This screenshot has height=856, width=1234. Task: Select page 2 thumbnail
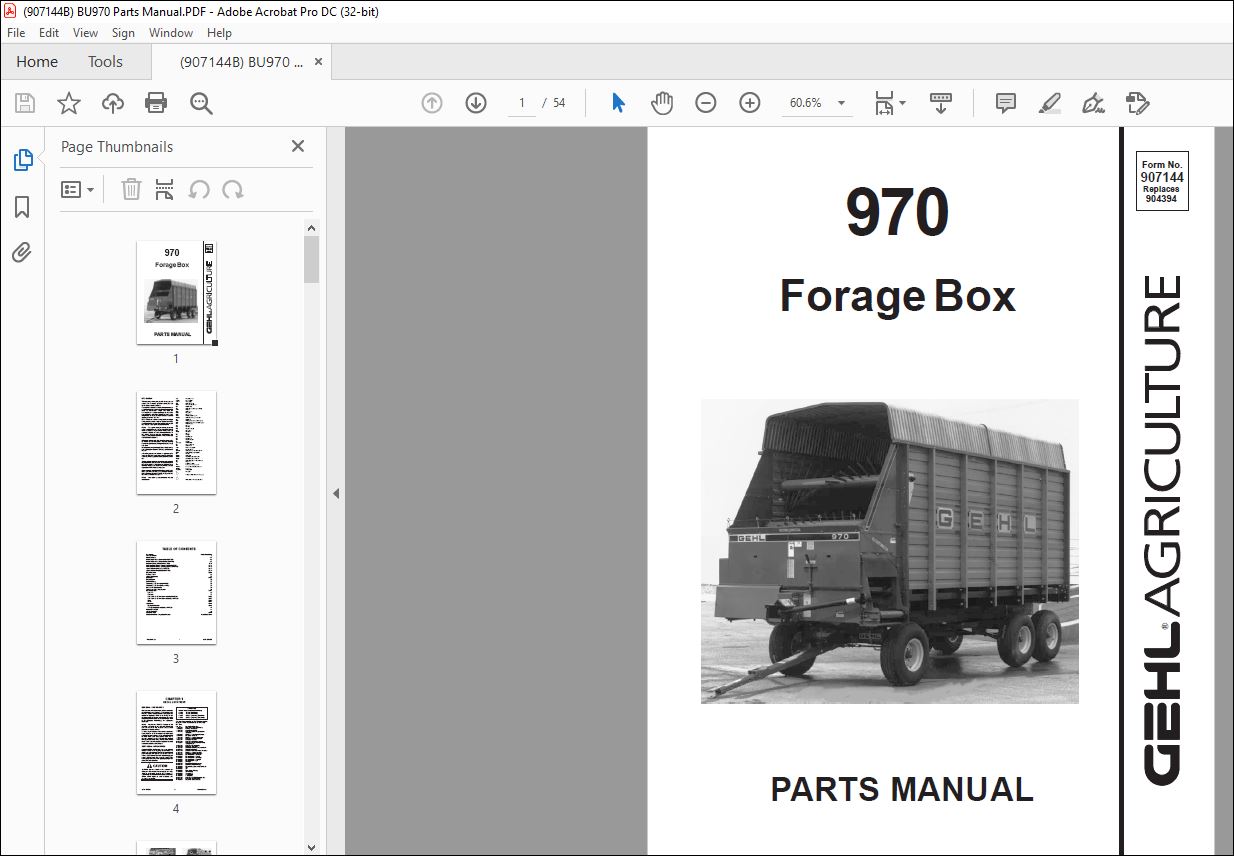click(176, 442)
